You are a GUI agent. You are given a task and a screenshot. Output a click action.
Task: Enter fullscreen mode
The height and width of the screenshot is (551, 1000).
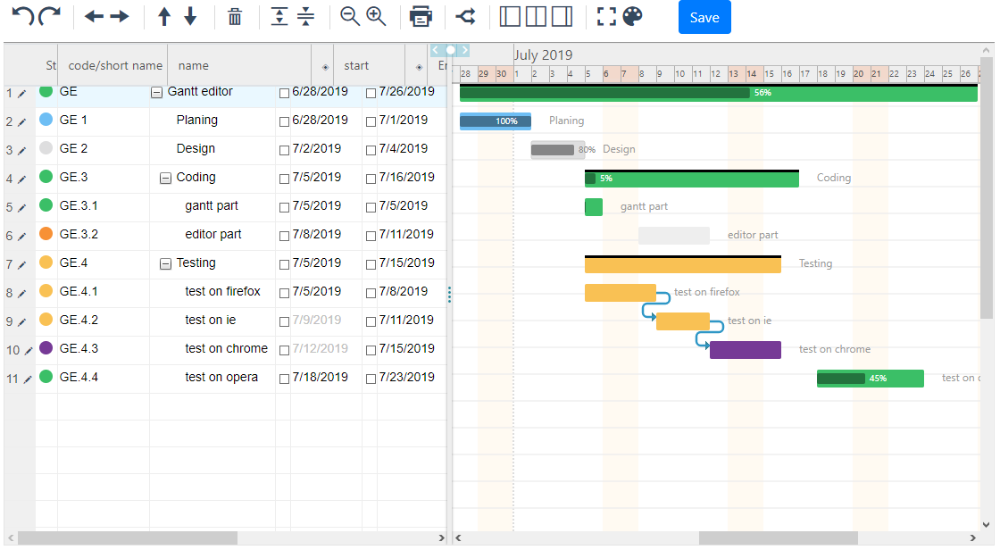pos(606,17)
